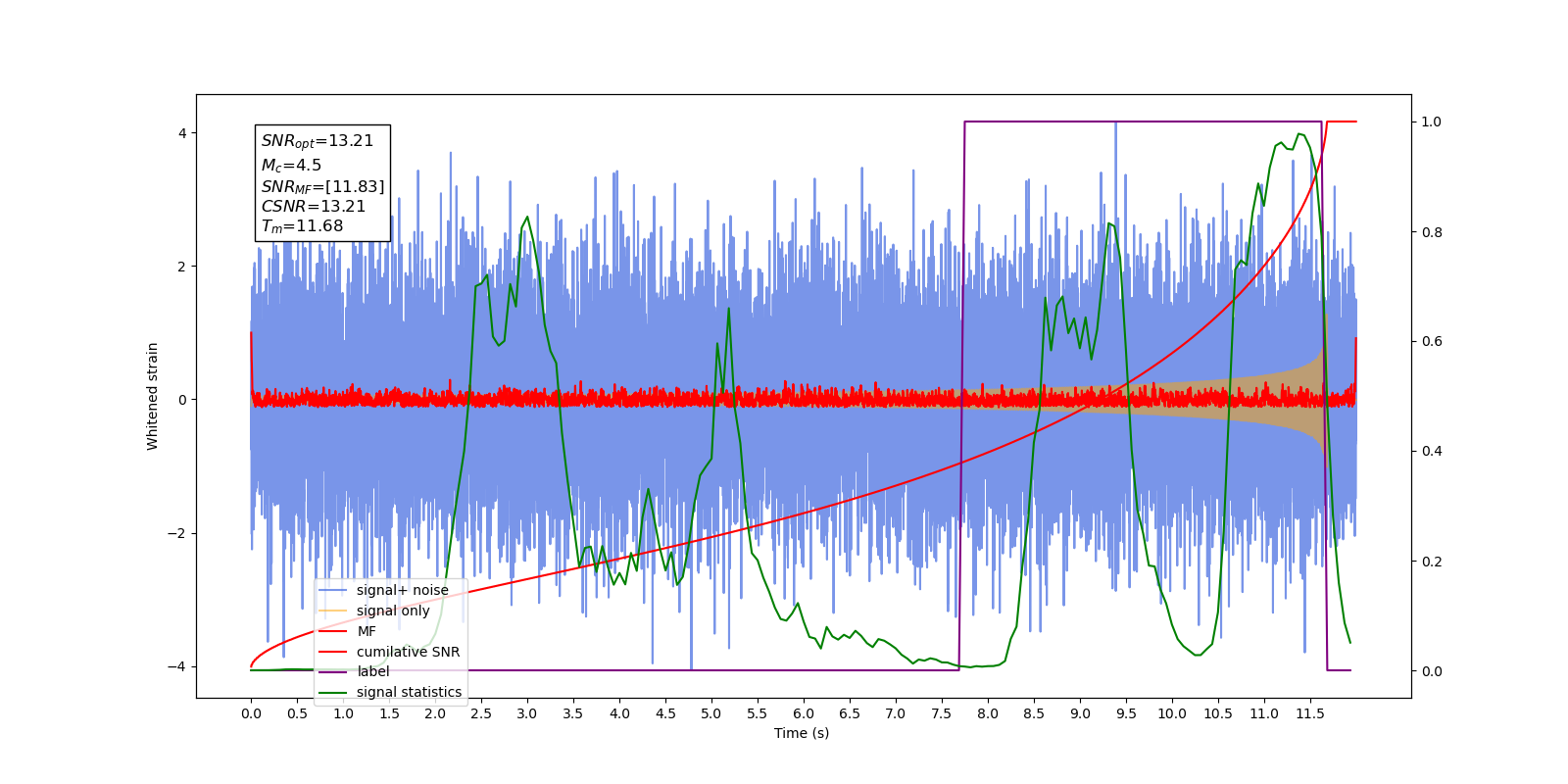Click the 0.5 tick on the time axis
The height and width of the screenshot is (784, 1568).
(x=297, y=713)
